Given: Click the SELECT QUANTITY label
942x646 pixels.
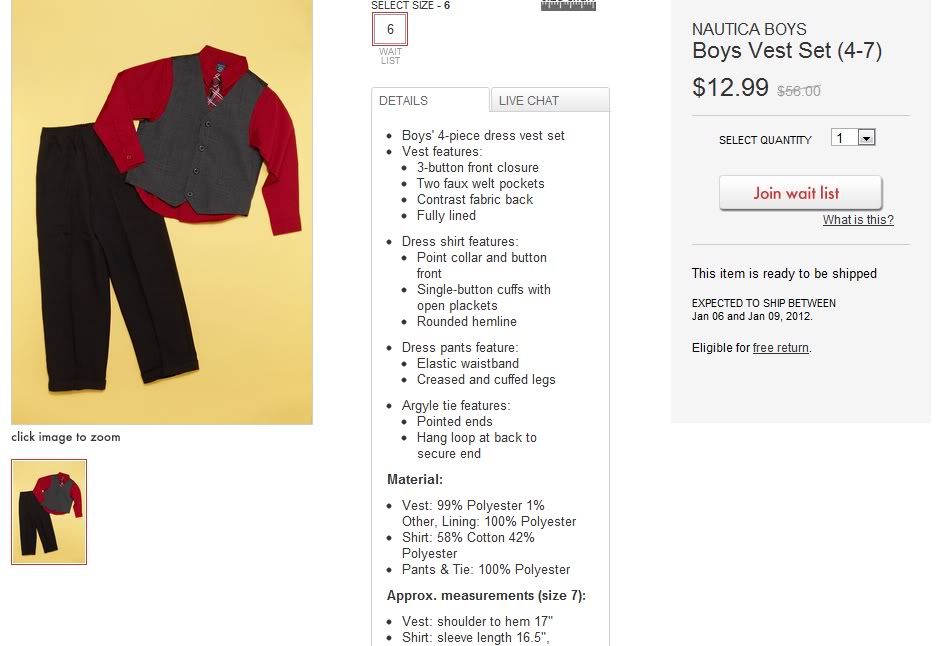Looking at the screenshot, I should [x=765, y=140].
